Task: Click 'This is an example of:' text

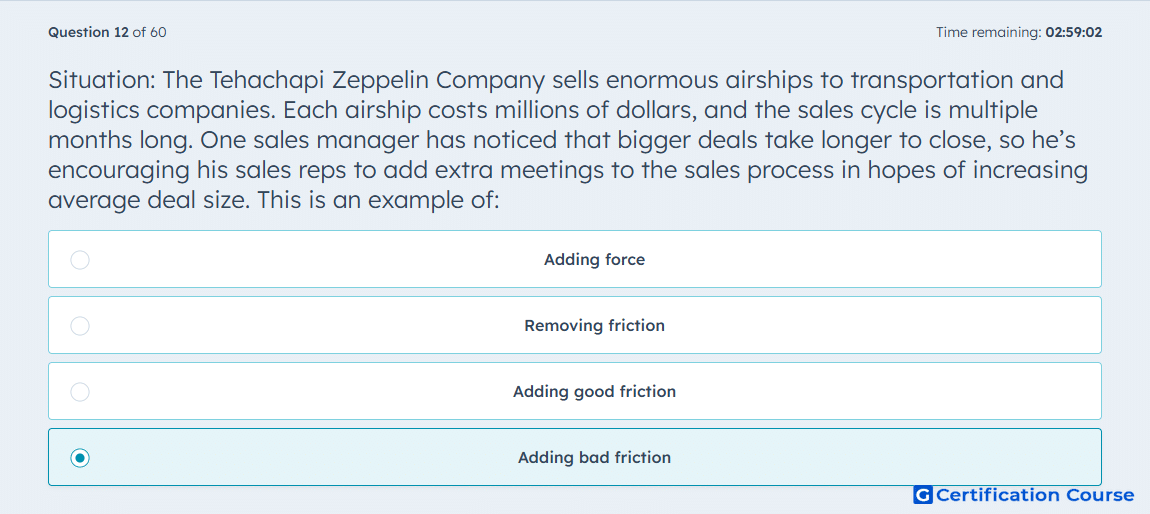Action: coord(379,199)
